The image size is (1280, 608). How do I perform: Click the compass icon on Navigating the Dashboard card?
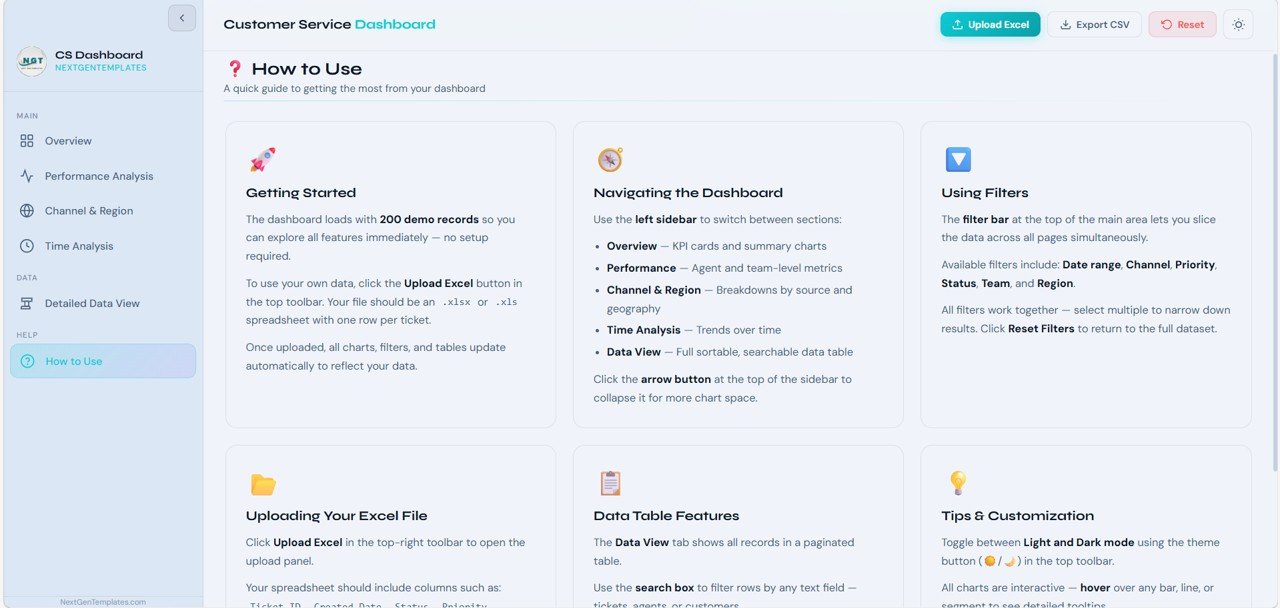click(x=609, y=158)
